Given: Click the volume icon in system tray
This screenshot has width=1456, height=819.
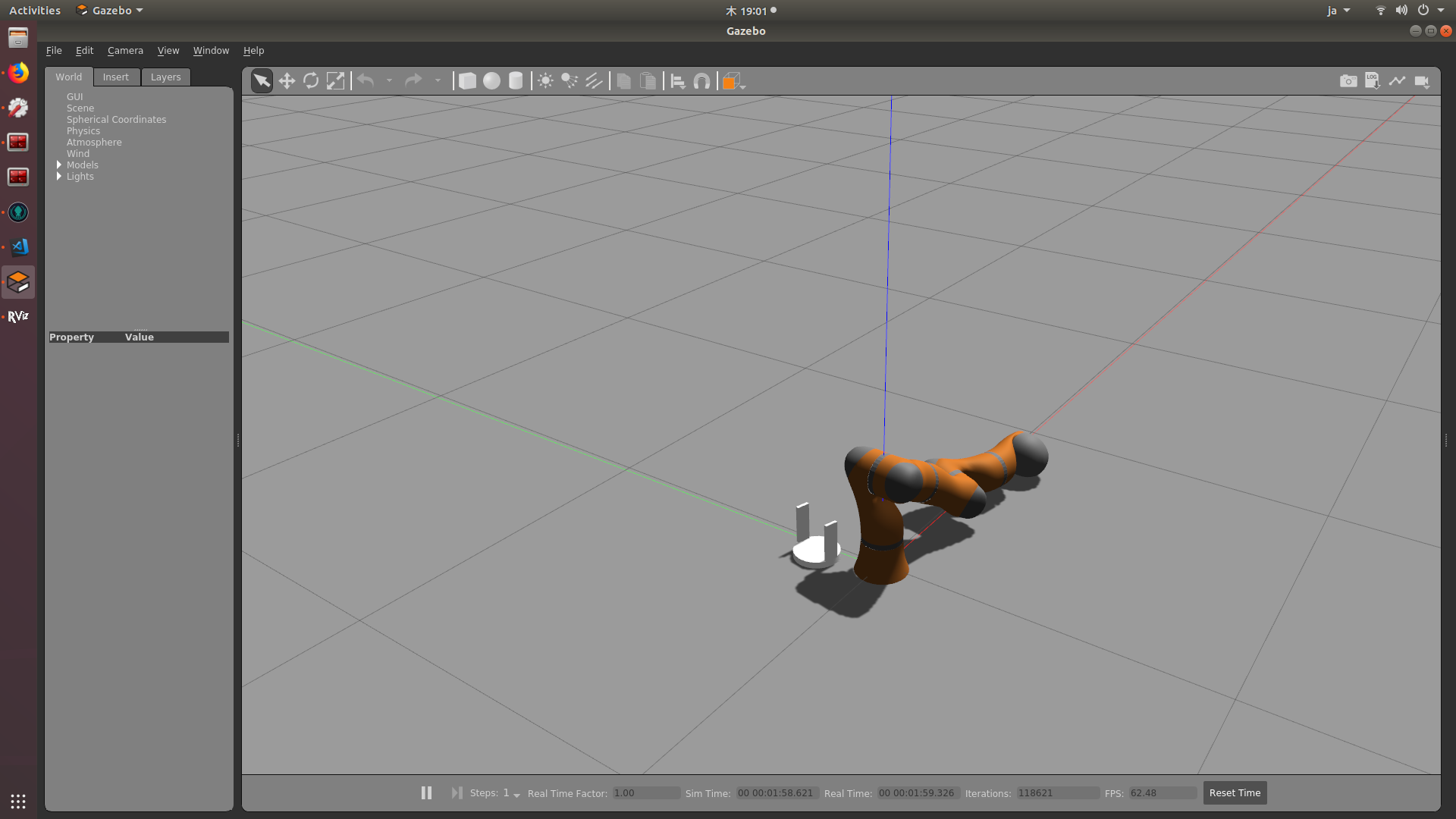Looking at the screenshot, I should [x=1401, y=11].
